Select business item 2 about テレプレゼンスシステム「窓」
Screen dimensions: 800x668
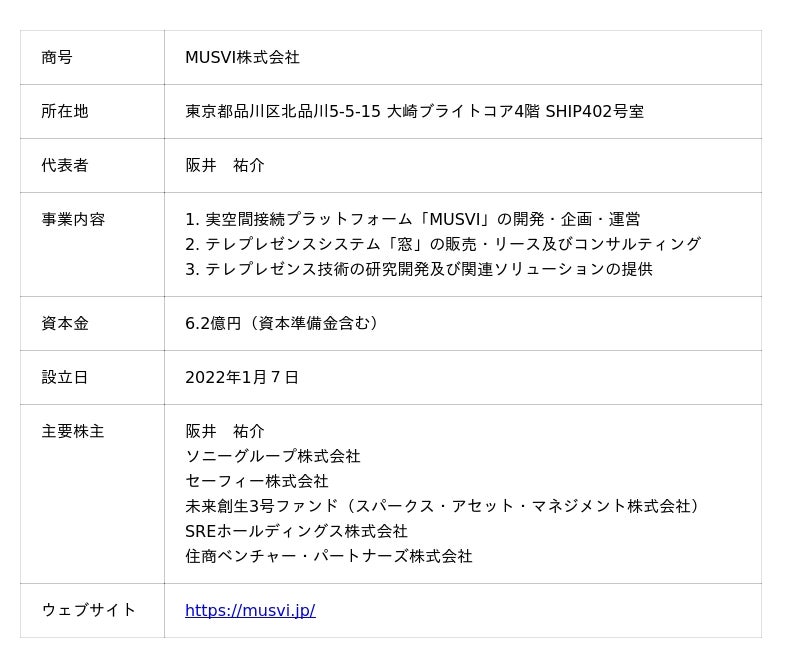point(442,244)
